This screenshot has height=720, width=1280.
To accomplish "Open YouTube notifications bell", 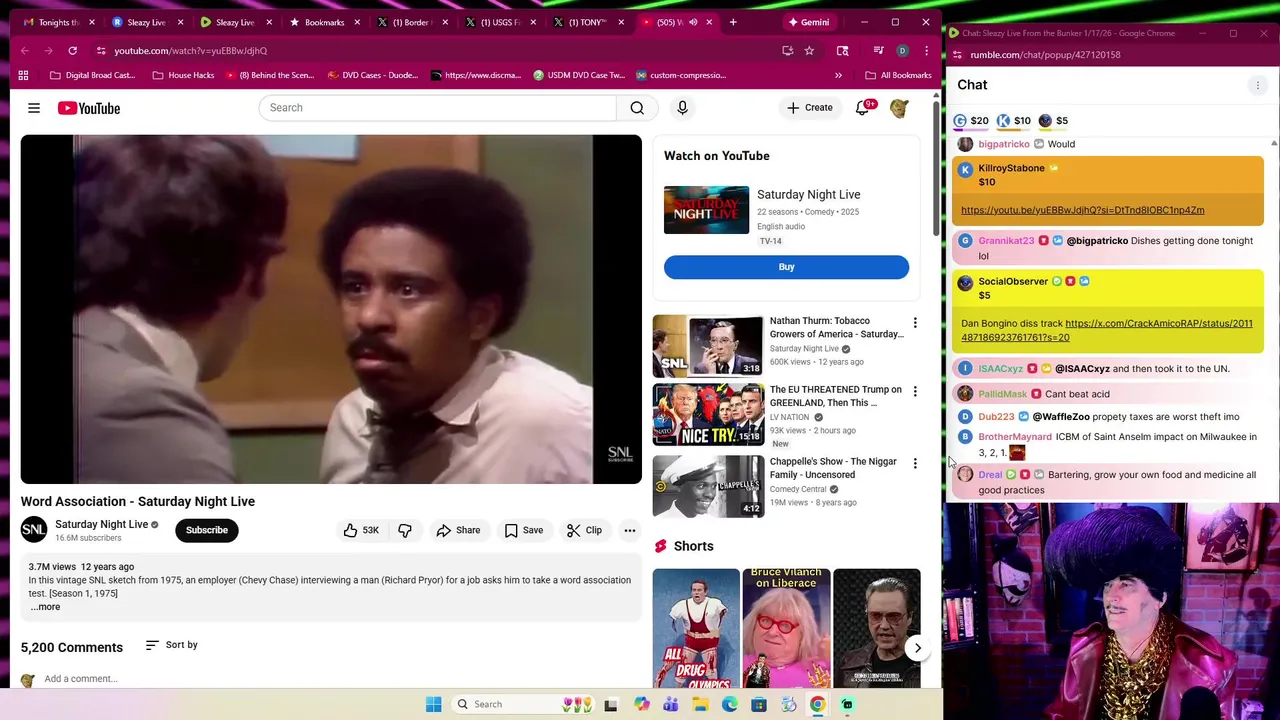I will tap(863, 108).
